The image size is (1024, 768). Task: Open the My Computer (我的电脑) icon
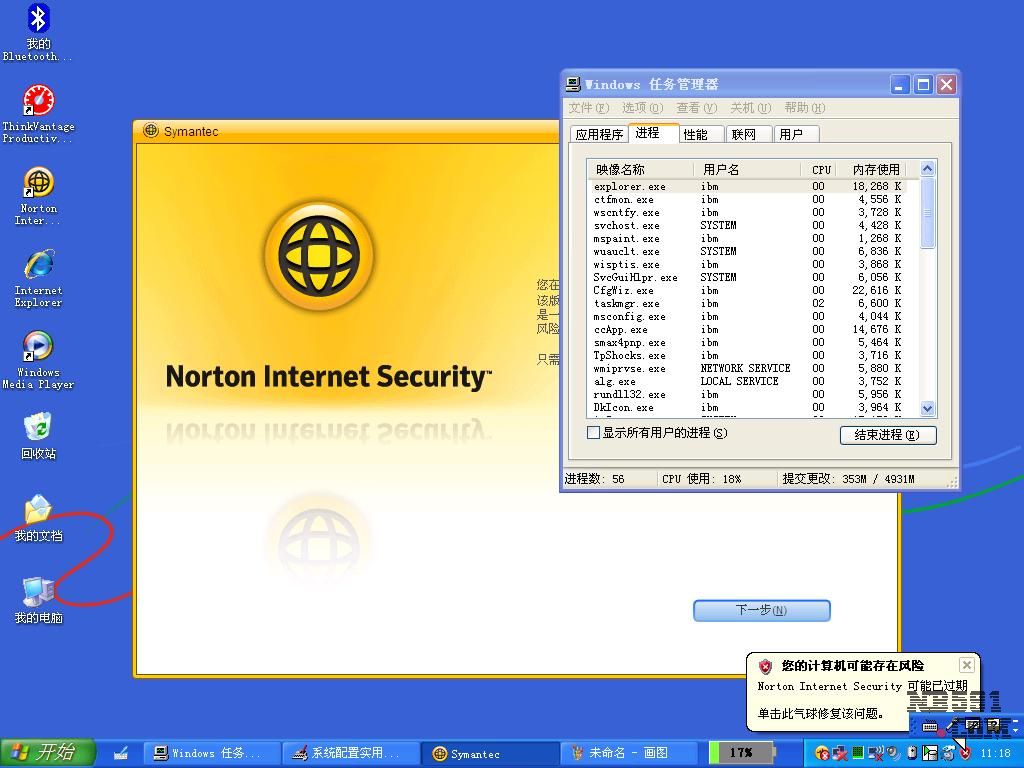click(x=38, y=592)
